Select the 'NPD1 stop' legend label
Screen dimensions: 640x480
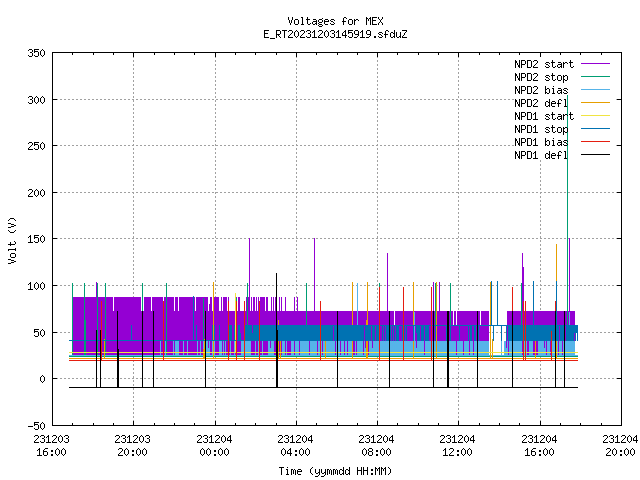pos(541,129)
